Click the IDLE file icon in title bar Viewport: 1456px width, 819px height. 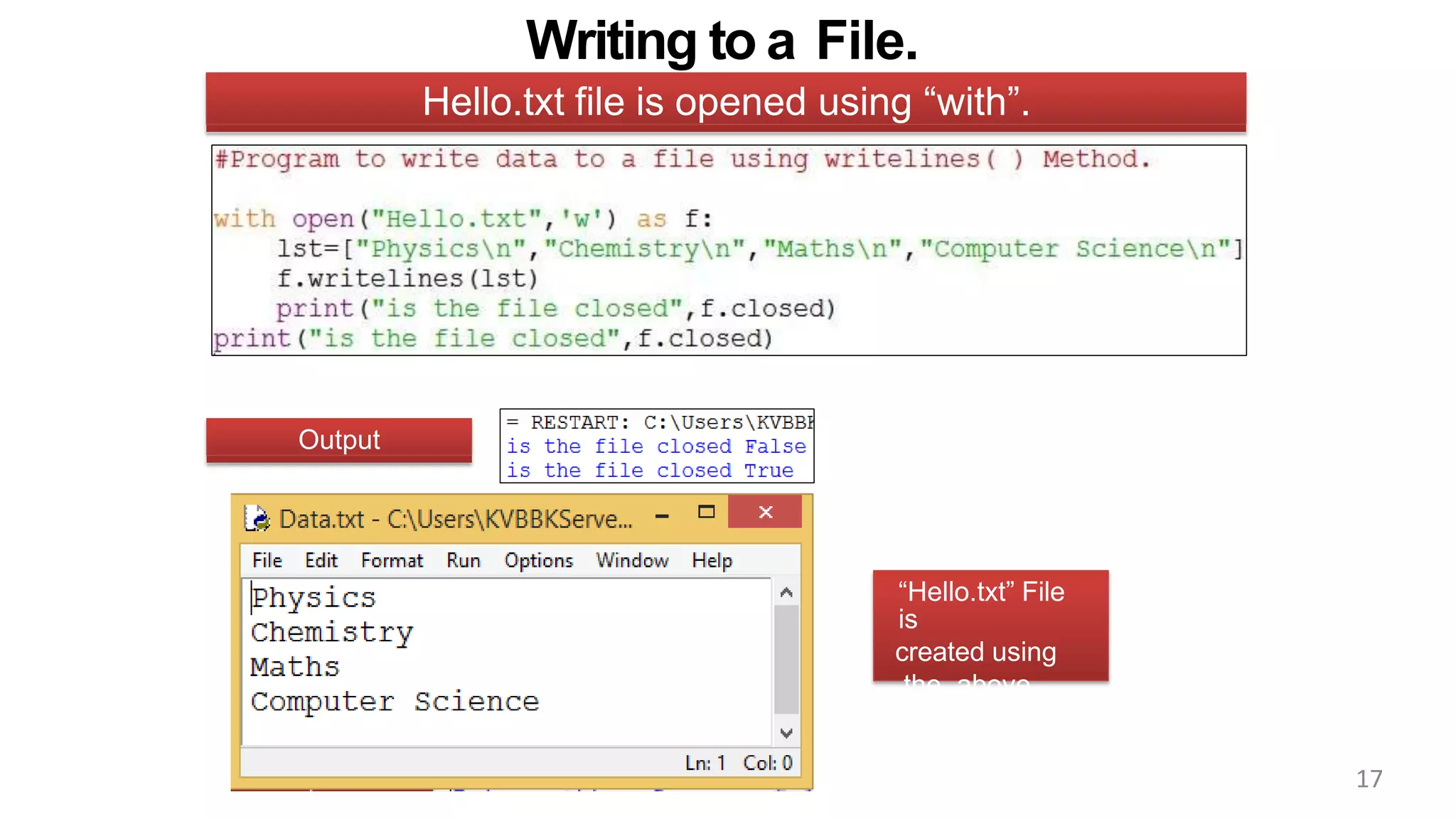click(257, 518)
